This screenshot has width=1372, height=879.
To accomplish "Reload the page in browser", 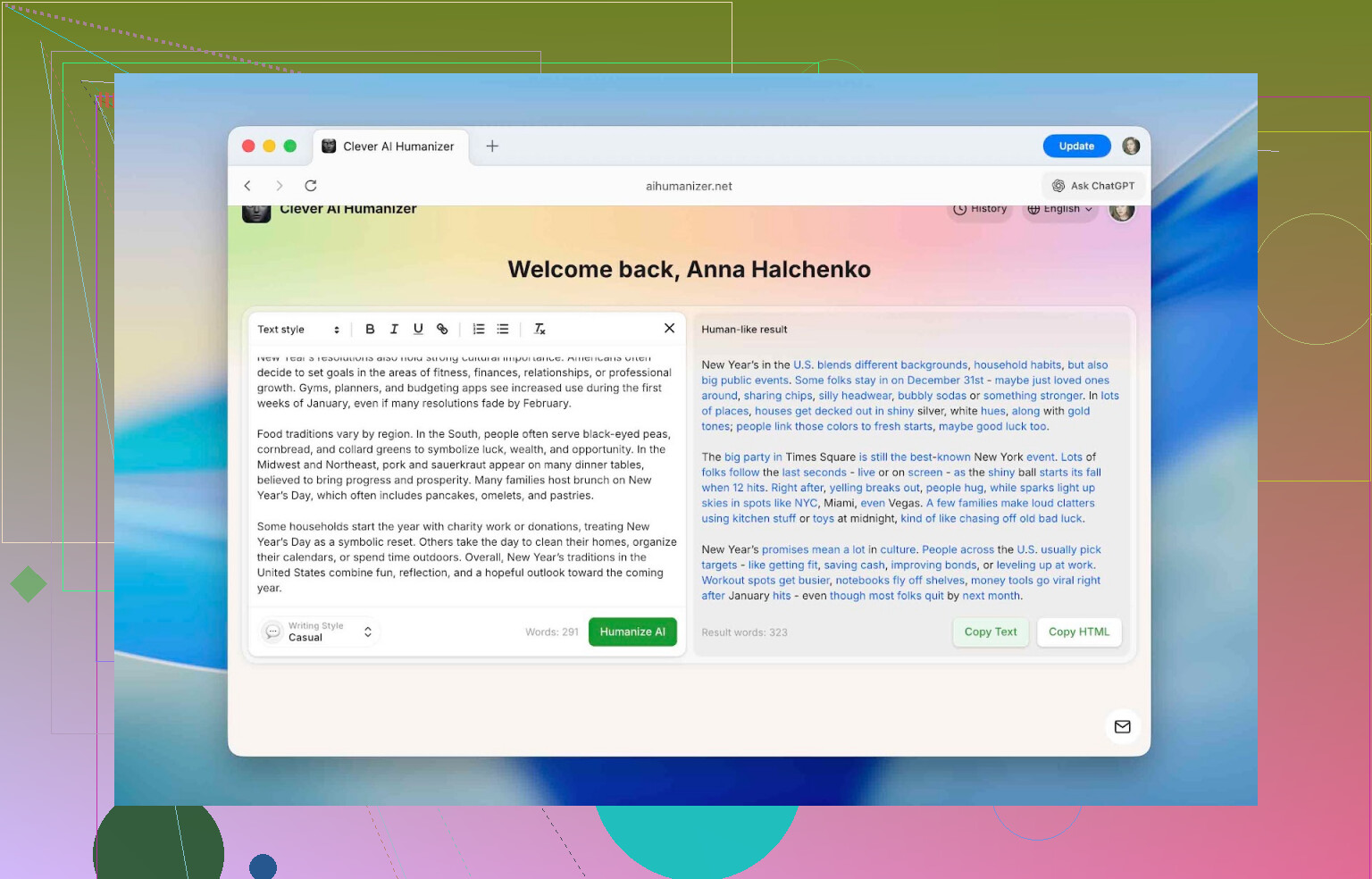I will click(x=311, y=186).
